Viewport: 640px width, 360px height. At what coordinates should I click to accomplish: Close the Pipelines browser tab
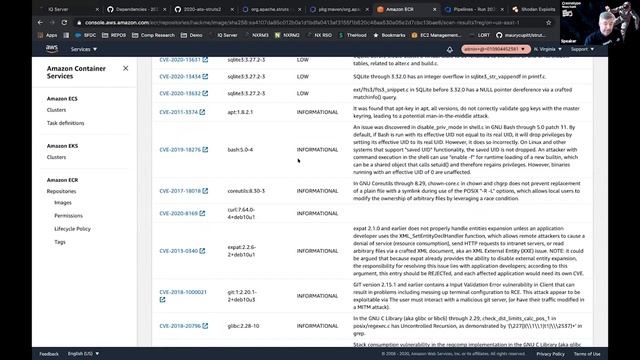[x=502, y=9]
